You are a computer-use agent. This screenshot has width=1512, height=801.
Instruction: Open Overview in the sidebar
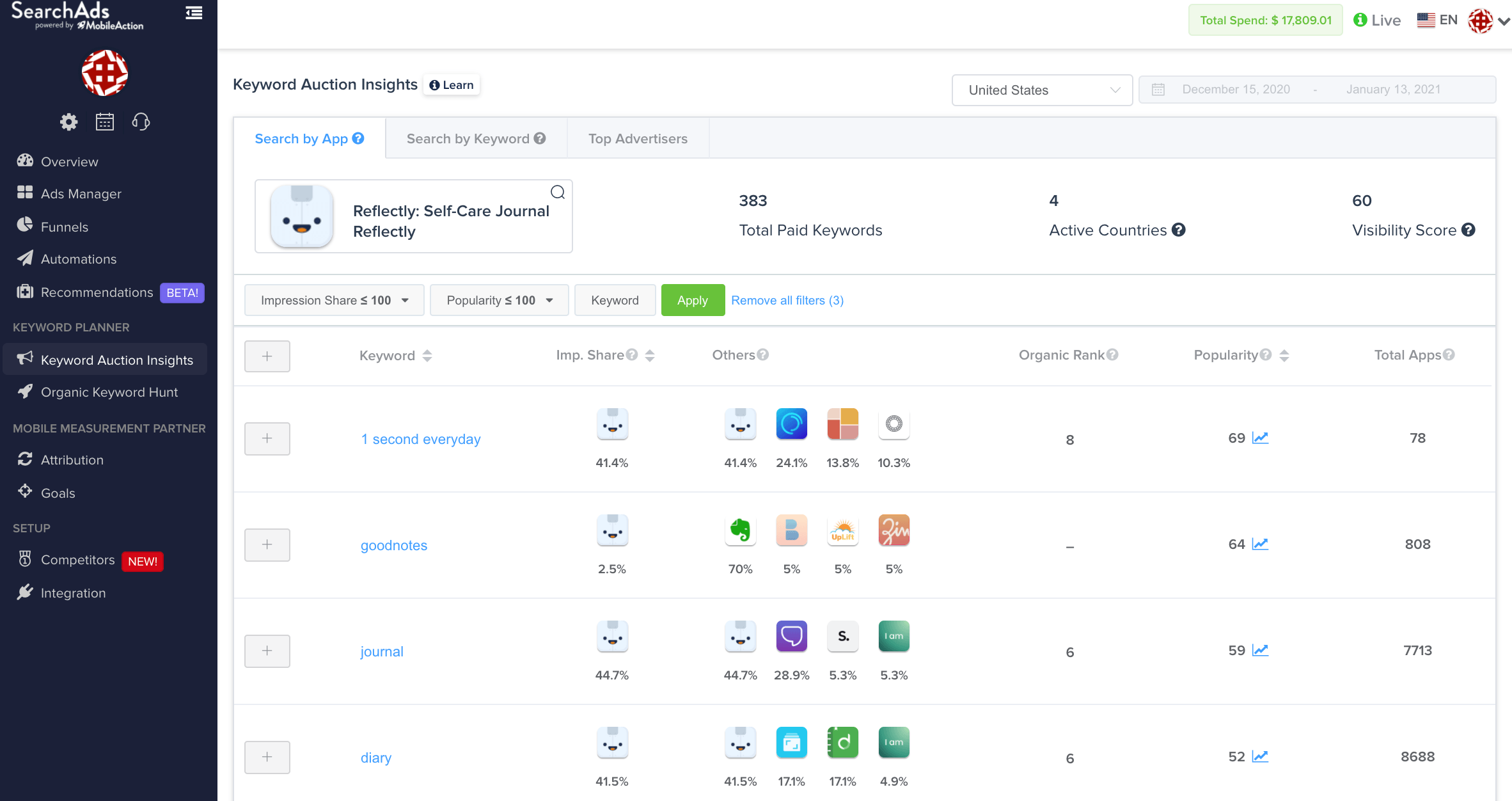[69, 161]
